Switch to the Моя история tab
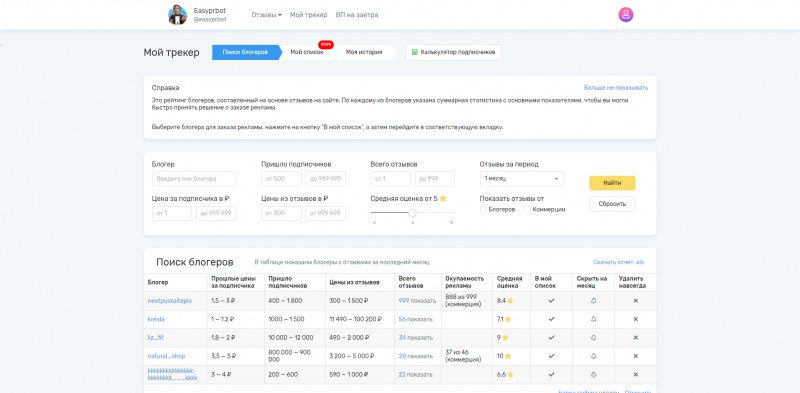The image size is (800, 393). (x=364, y=52)
